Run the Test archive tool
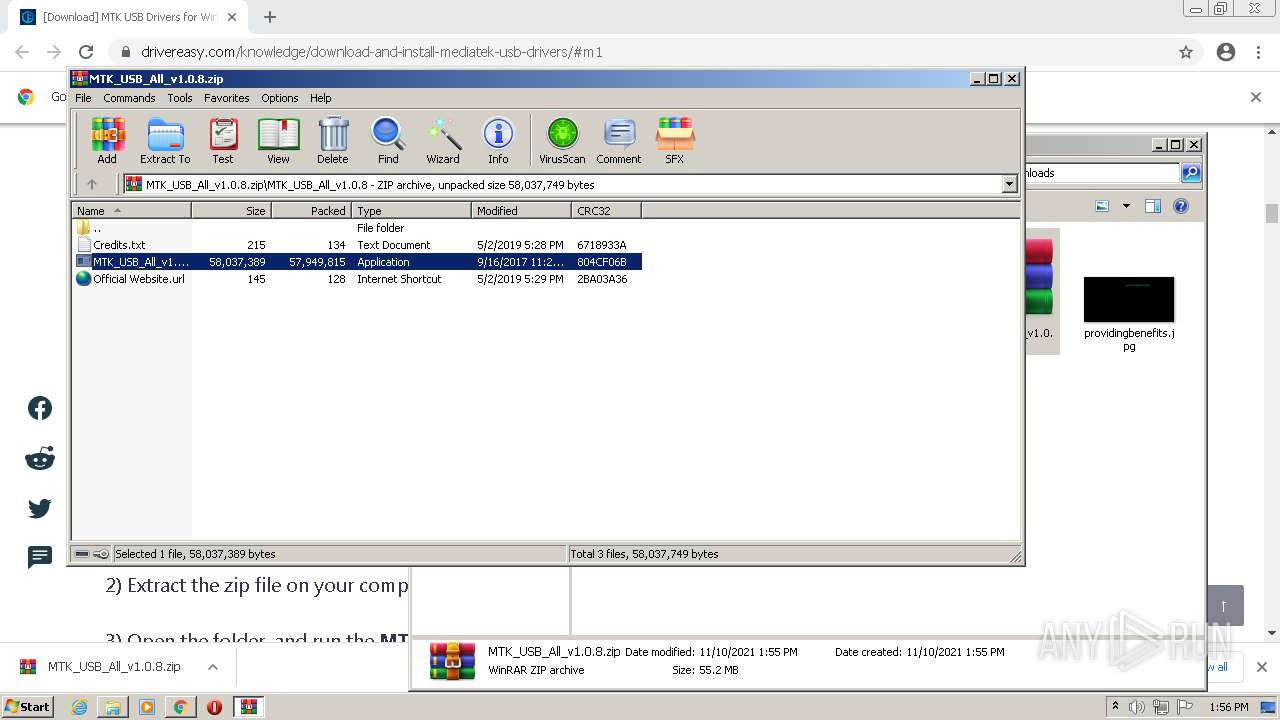The height and width of the screenshot is (720, 1280). point(223,141)
